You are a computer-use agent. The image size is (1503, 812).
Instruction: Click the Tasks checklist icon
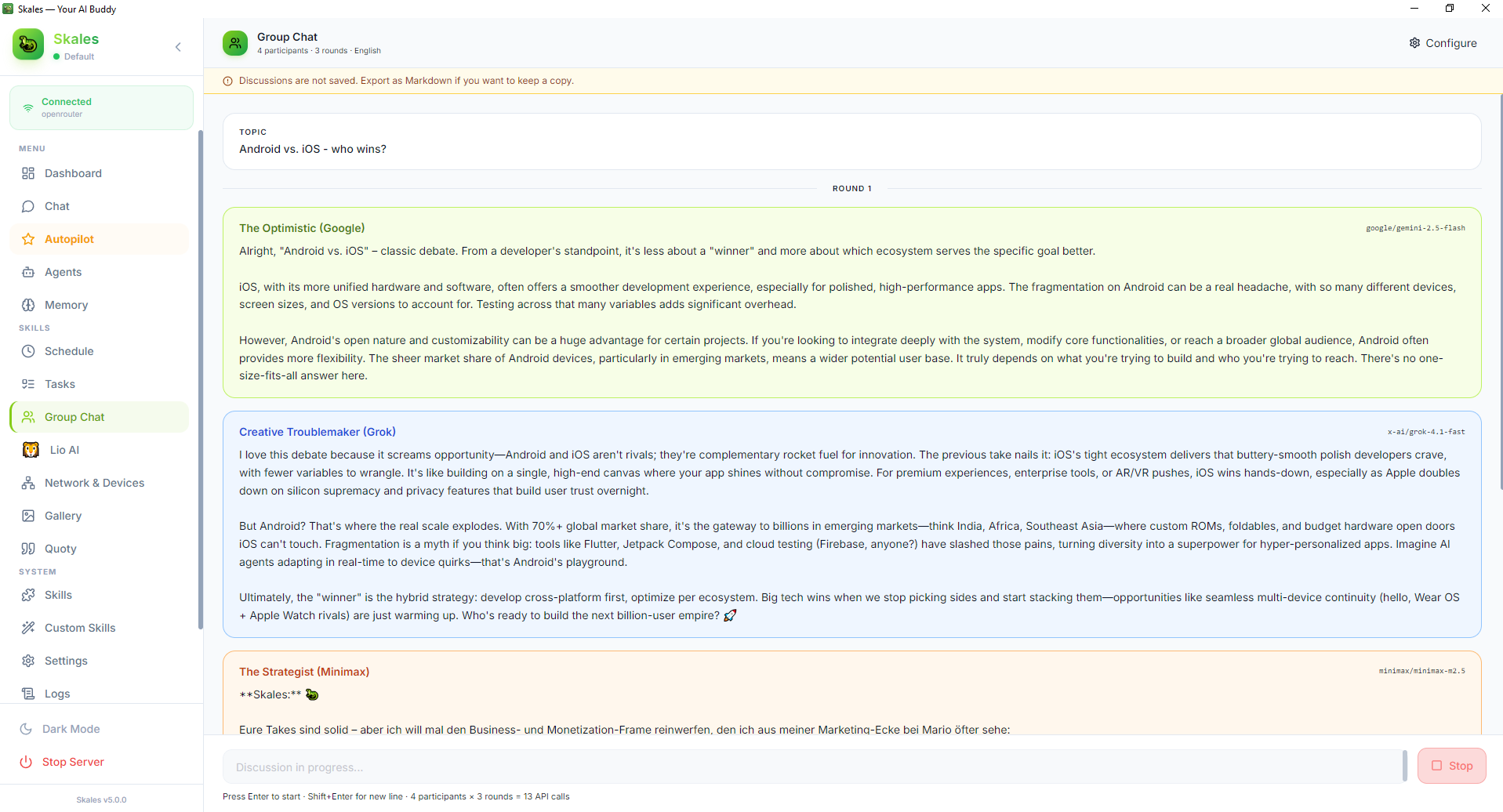(28, 384)
